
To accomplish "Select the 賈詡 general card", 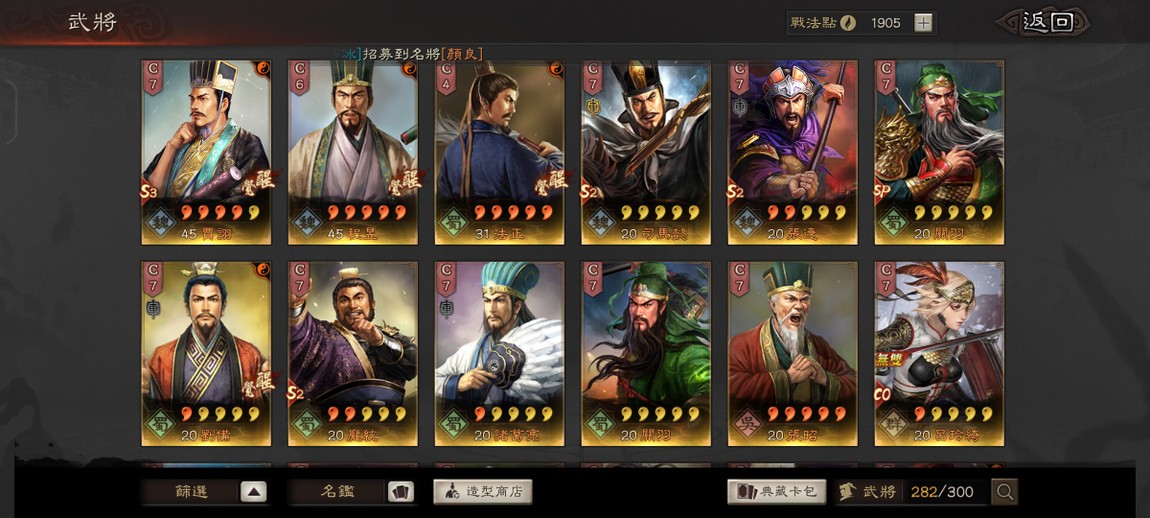I will pyautogui.click(x=206, y=152).
